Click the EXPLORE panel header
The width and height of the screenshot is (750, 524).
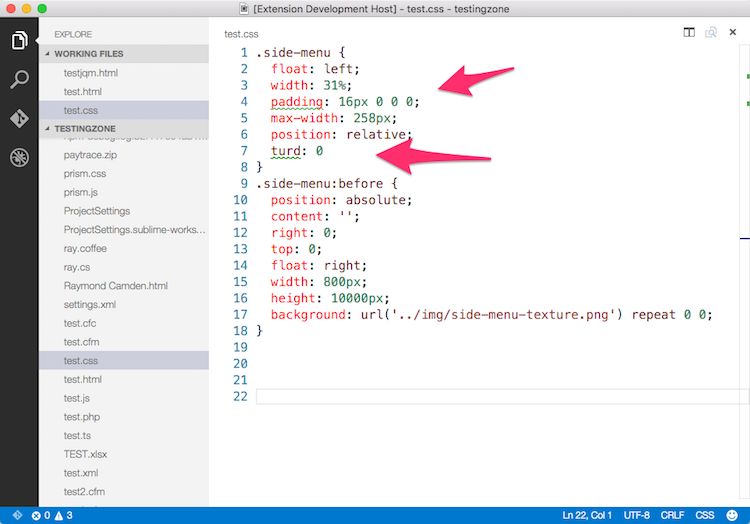73,34
